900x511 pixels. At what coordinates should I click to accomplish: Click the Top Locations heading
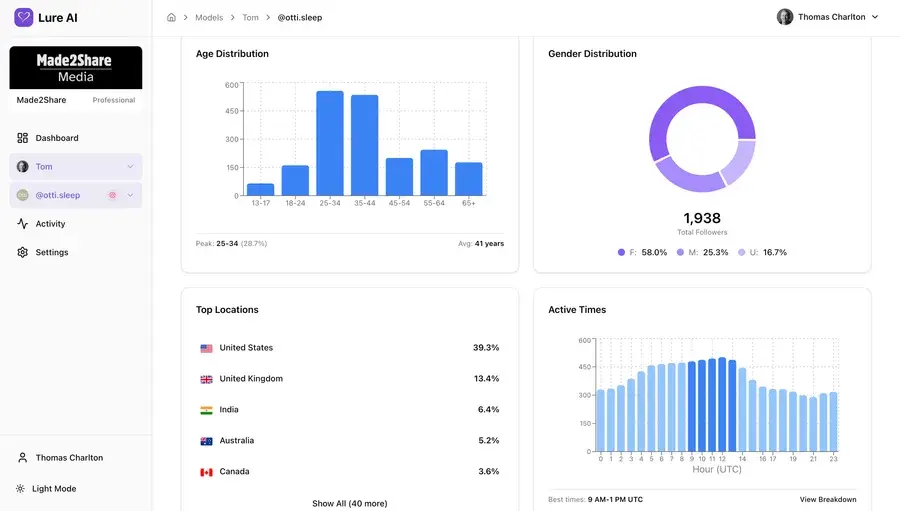point(227,309)
